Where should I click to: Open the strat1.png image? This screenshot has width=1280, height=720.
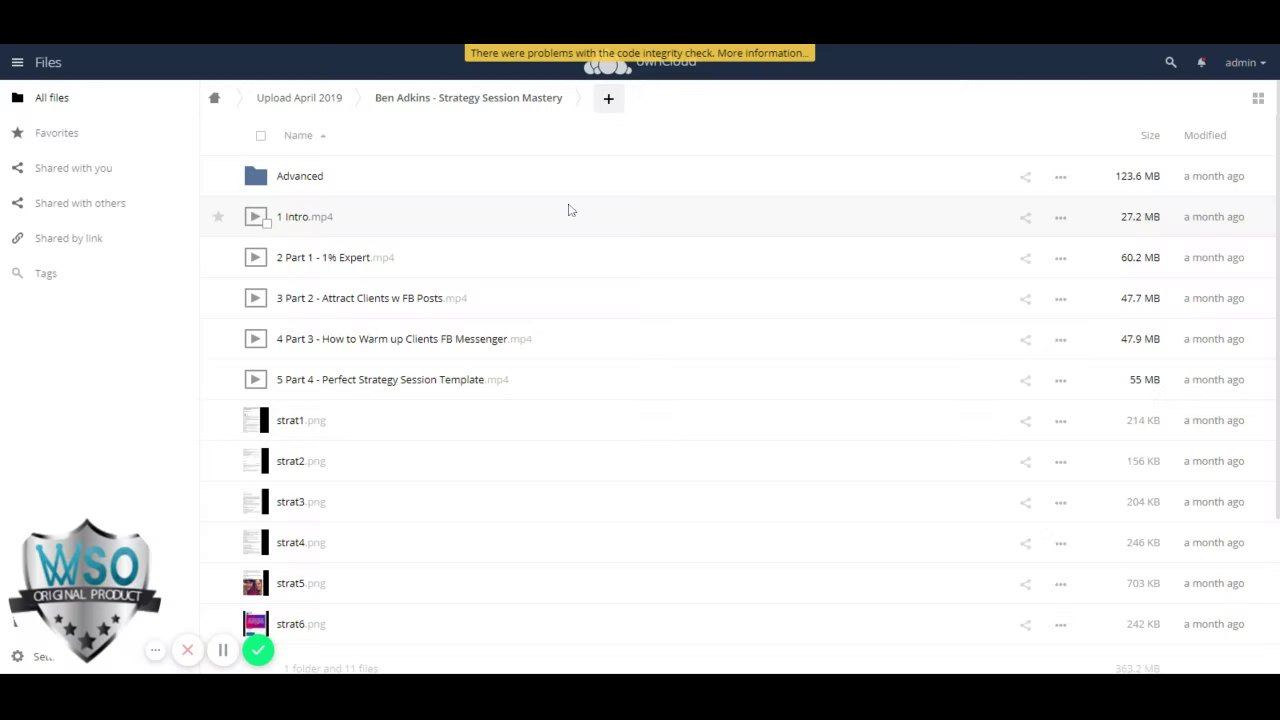coord(301,420)
